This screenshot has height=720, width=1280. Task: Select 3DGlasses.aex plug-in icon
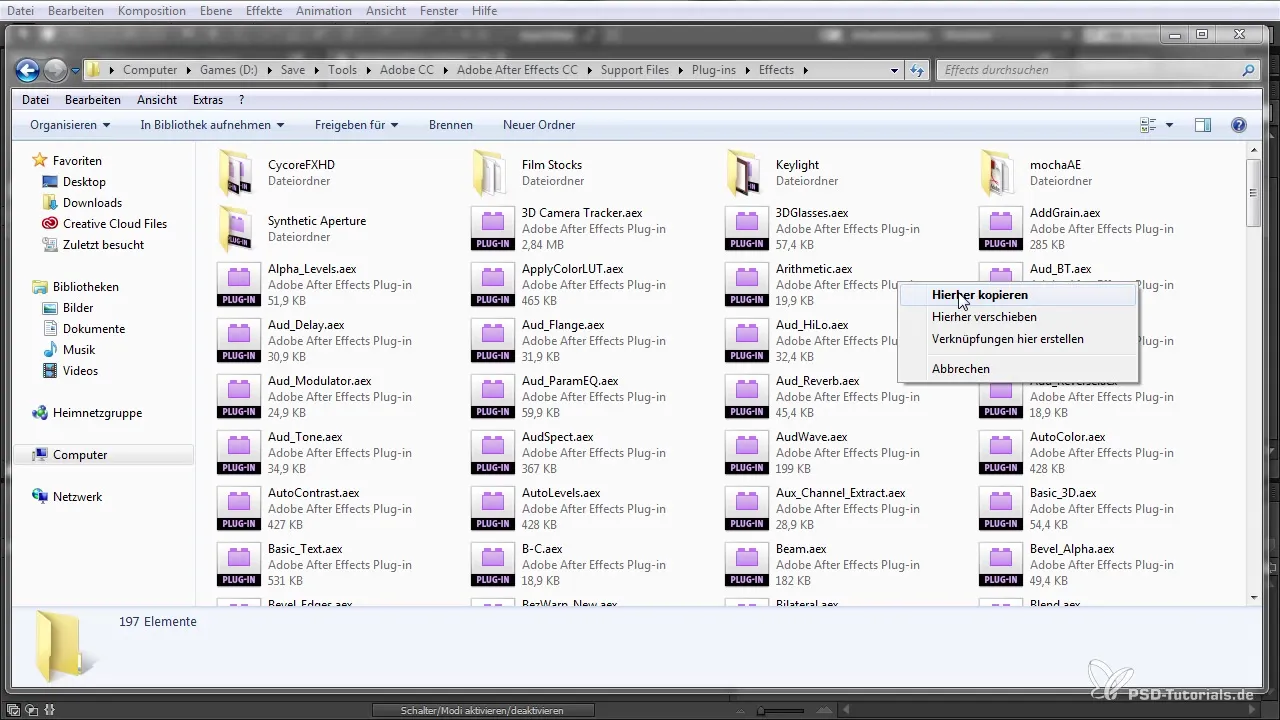pyautogui.click(x=746, y=229)
